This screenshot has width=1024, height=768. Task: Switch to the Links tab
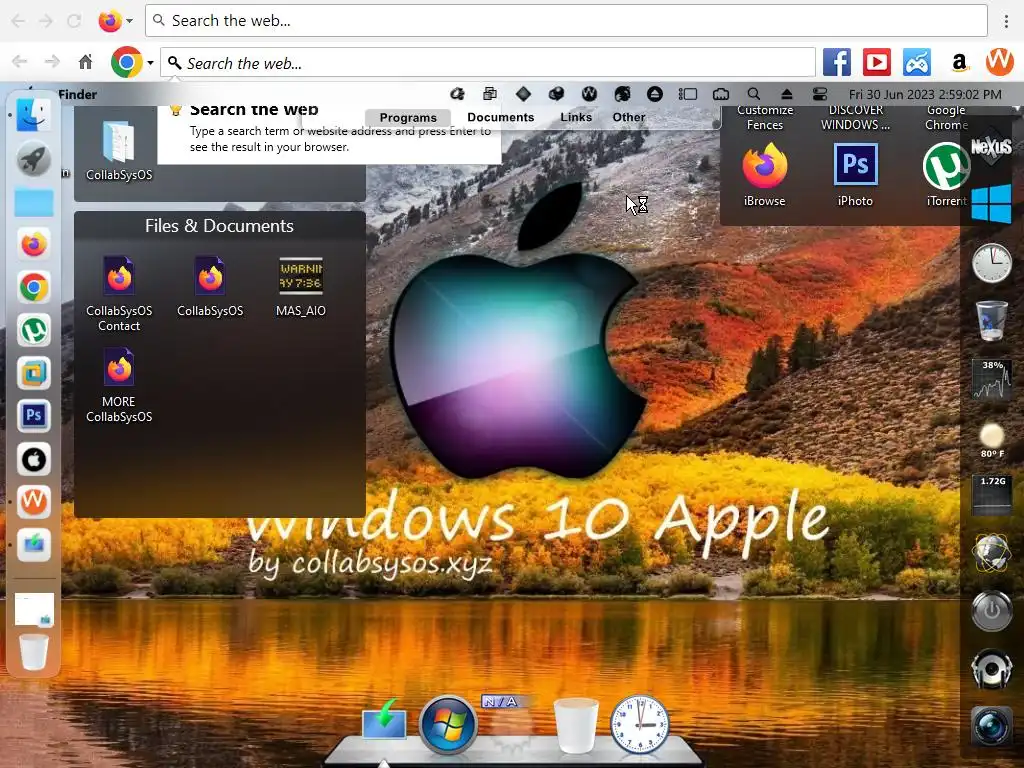coord(576,118)
